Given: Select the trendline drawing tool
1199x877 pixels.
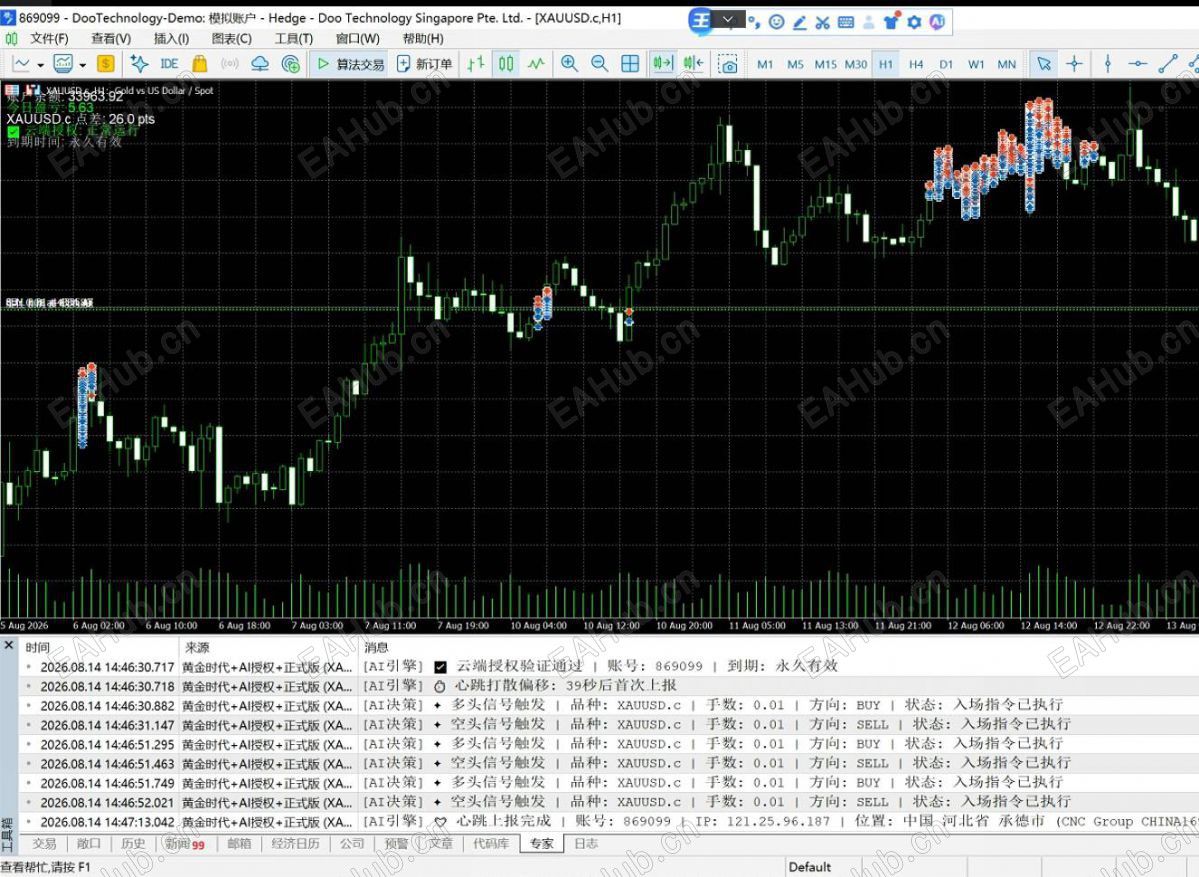Looking at the screenshot, I should pyautogui.click(x=1168, y=64).
